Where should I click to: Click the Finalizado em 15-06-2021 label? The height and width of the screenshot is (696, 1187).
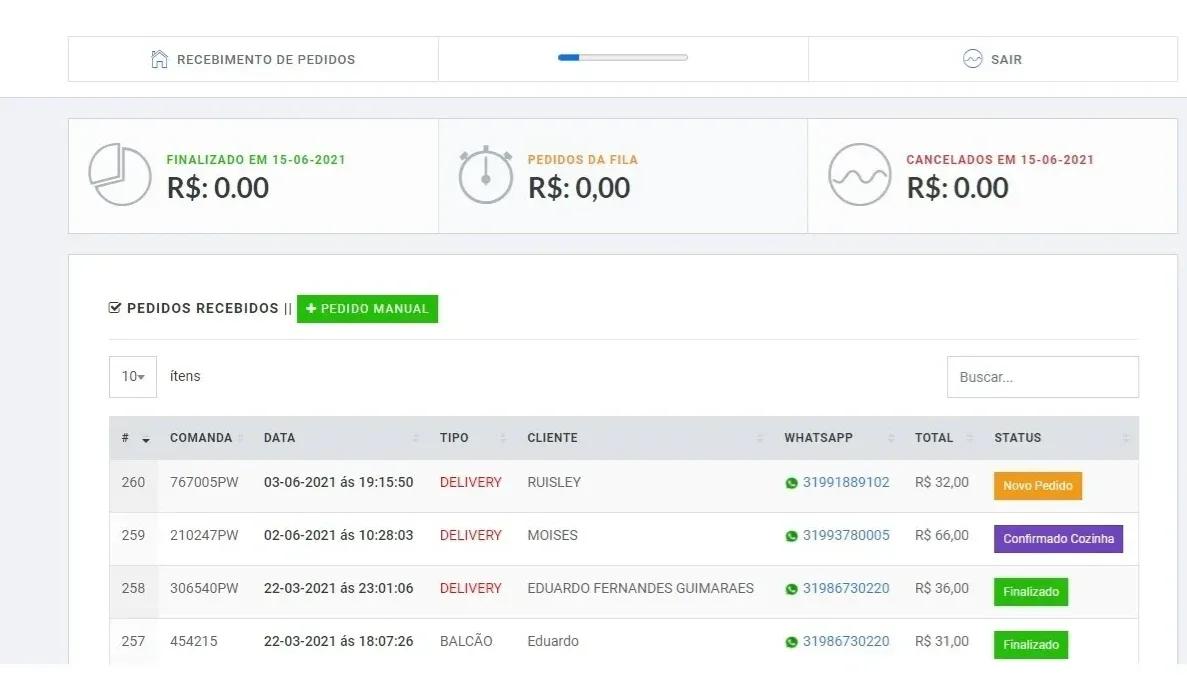[256, 160]
